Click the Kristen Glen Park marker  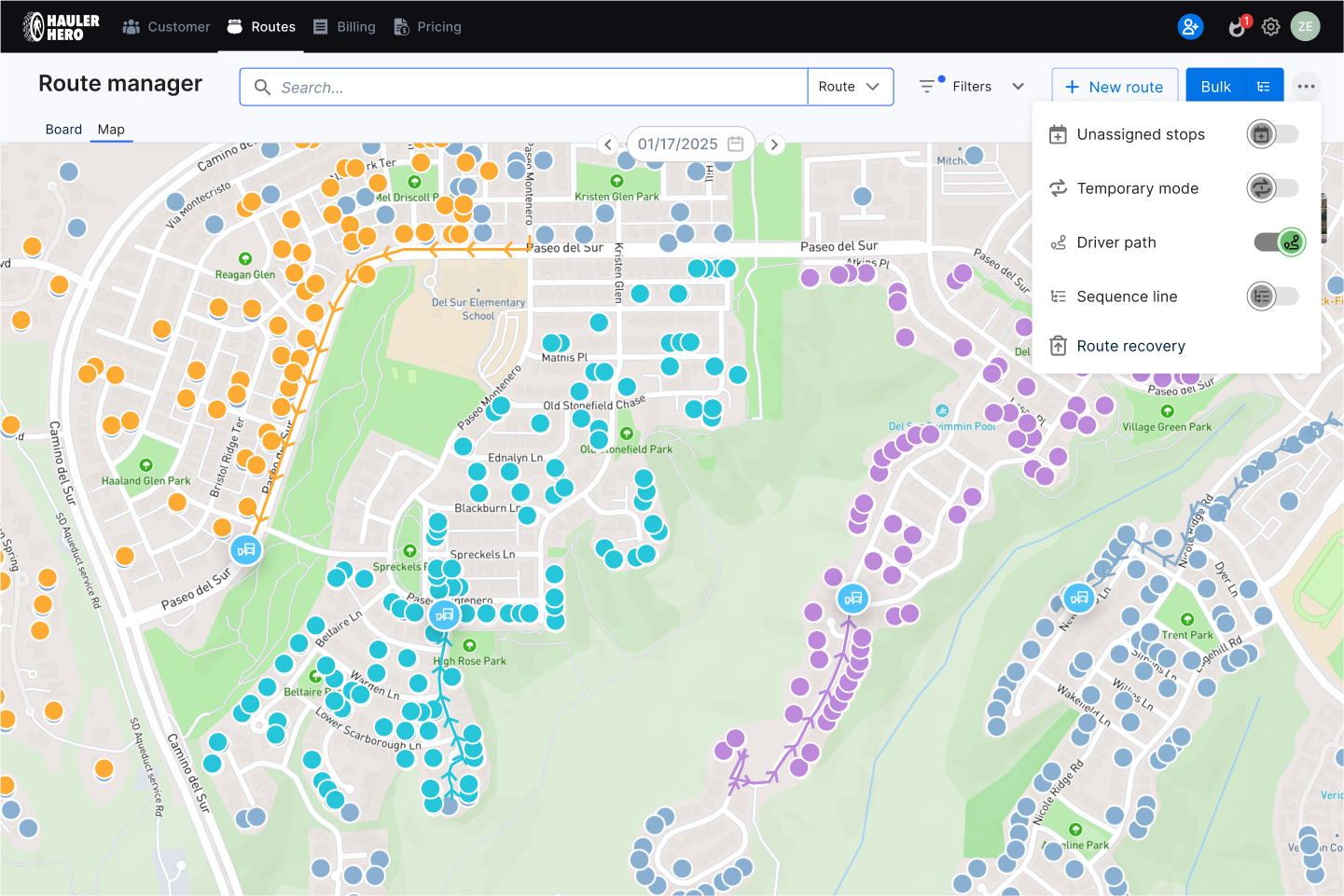[617, 181]
